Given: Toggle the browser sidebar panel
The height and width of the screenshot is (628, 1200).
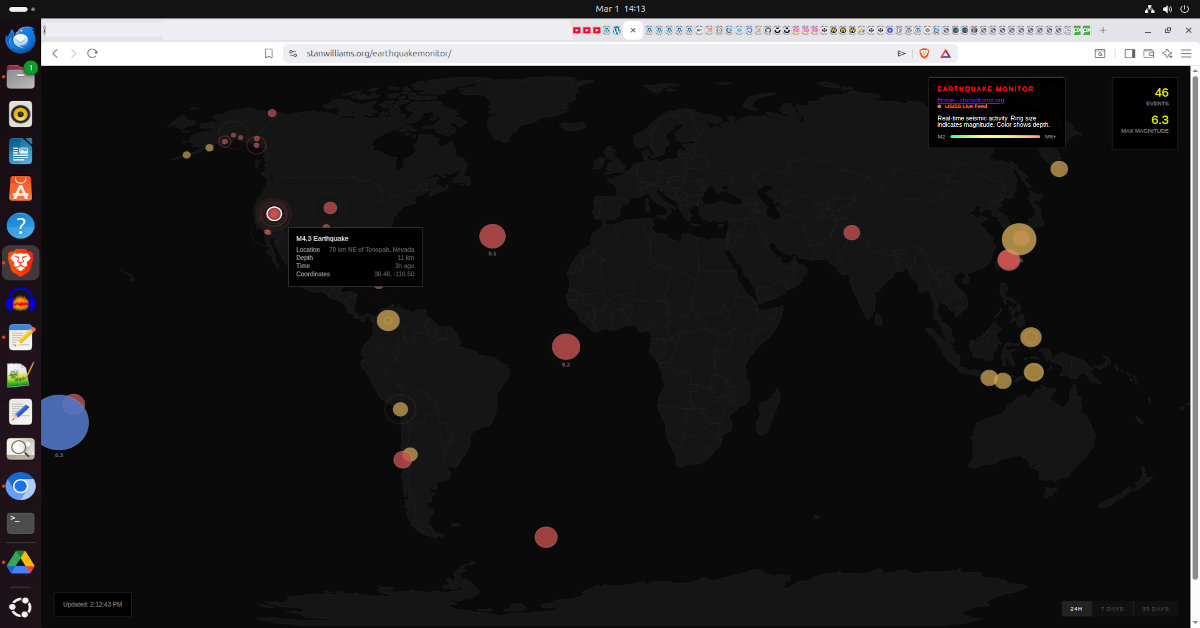Looking at the screenshot, I should click(x=1129, y=53).
